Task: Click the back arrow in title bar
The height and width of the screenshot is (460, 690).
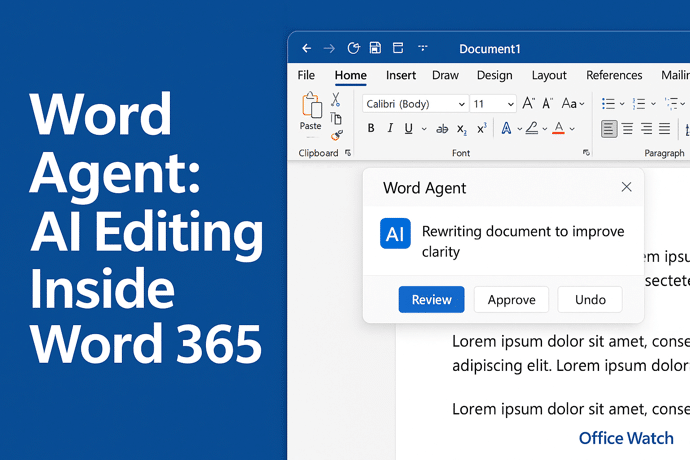Action: 307,48
